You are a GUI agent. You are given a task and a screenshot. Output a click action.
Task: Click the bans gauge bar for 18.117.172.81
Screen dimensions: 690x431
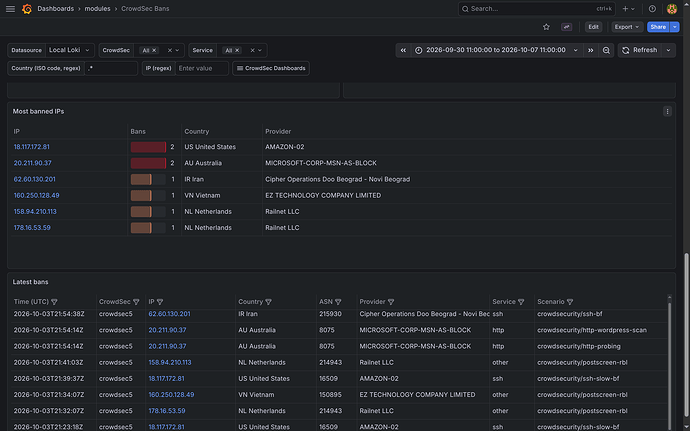(148, 147)
